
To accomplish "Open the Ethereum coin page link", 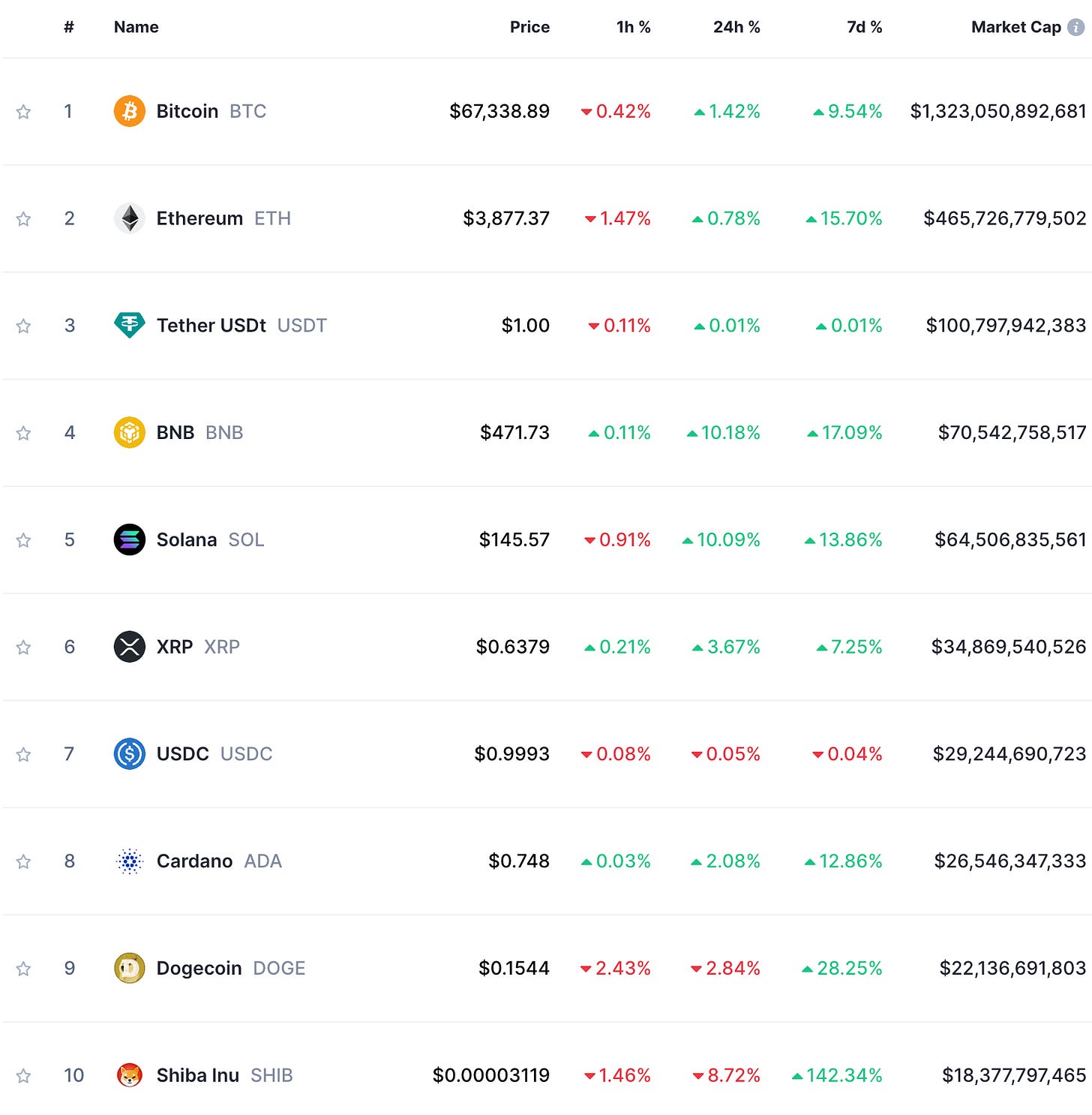I will tap(199, 218).
